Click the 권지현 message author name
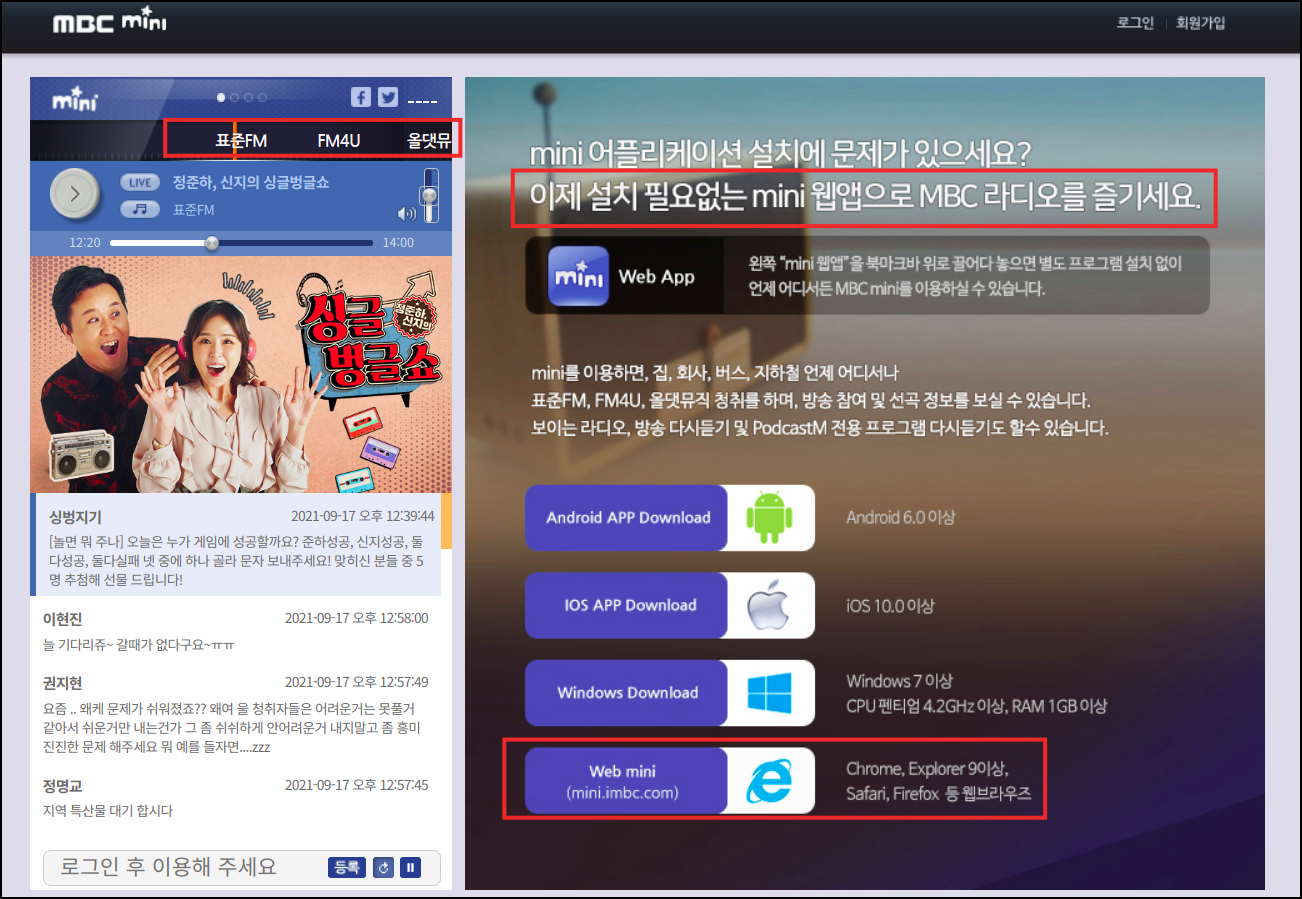 coord(63,682)
